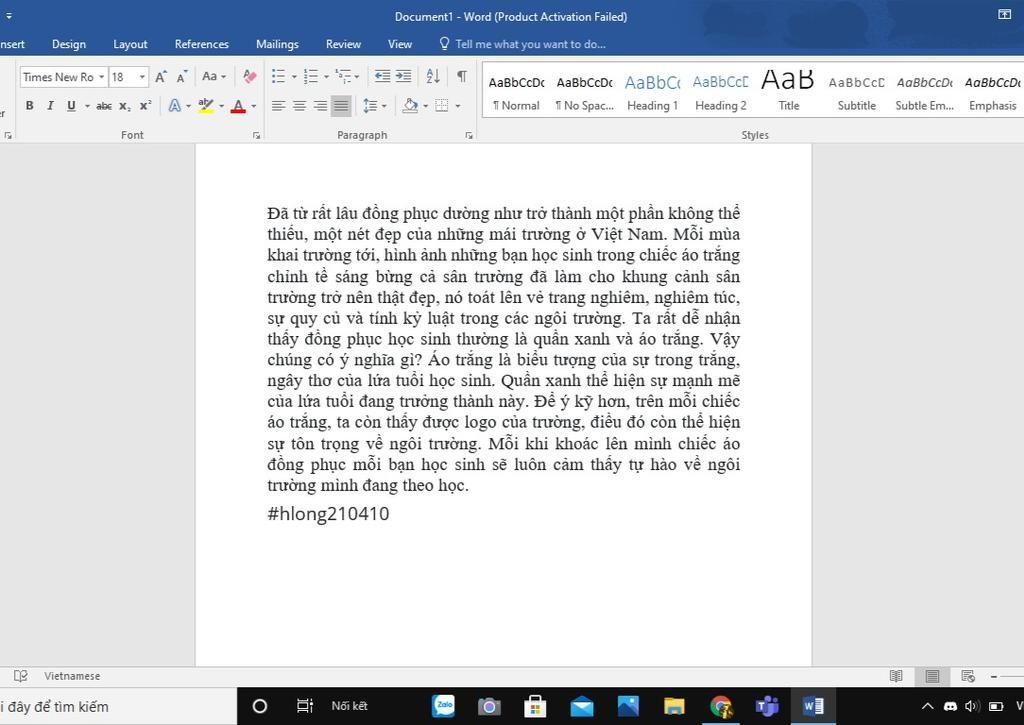Open line spacing options

[370, 105]
